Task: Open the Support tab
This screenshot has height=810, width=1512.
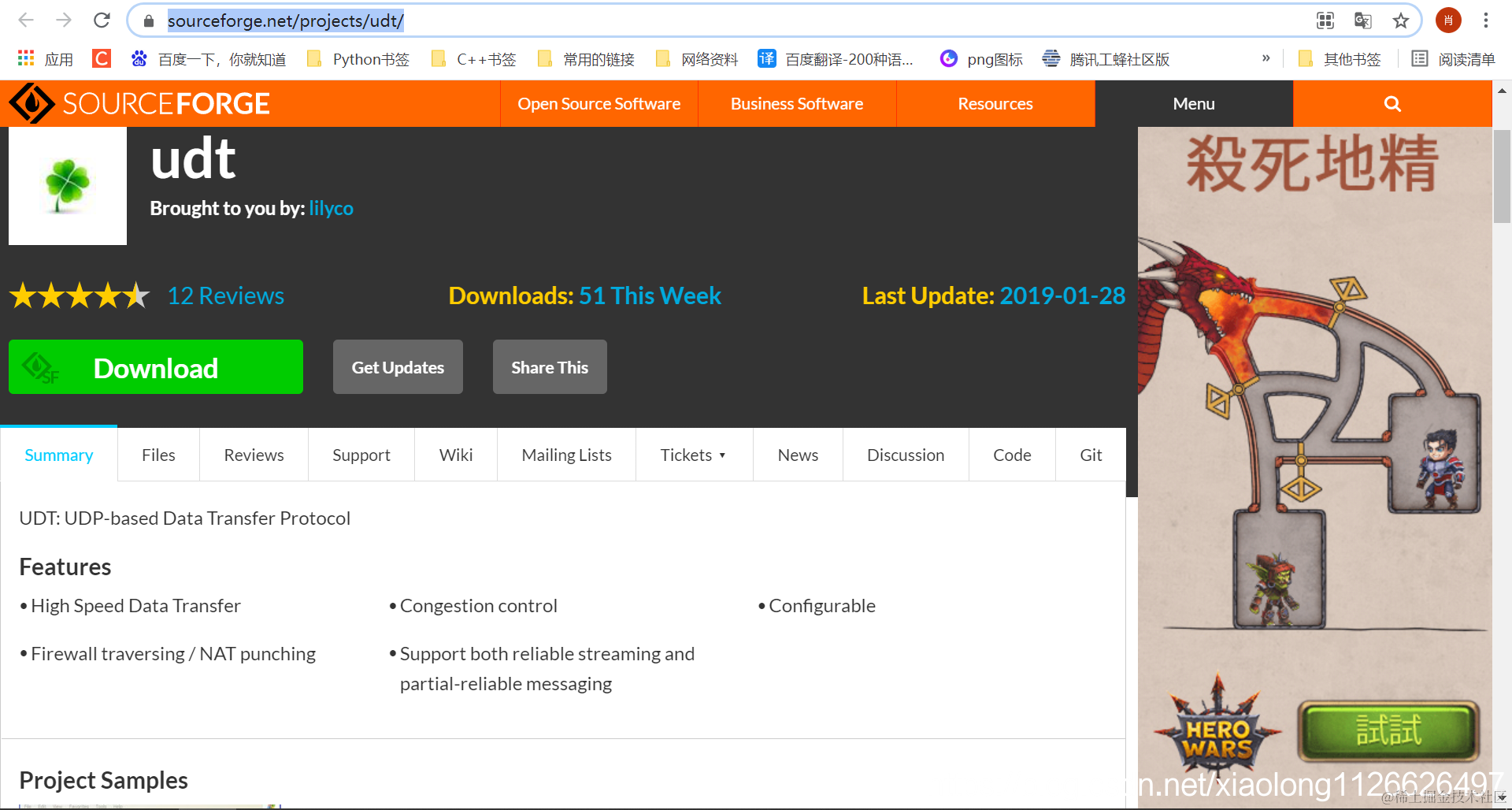Action: click(x=361, y=455)
